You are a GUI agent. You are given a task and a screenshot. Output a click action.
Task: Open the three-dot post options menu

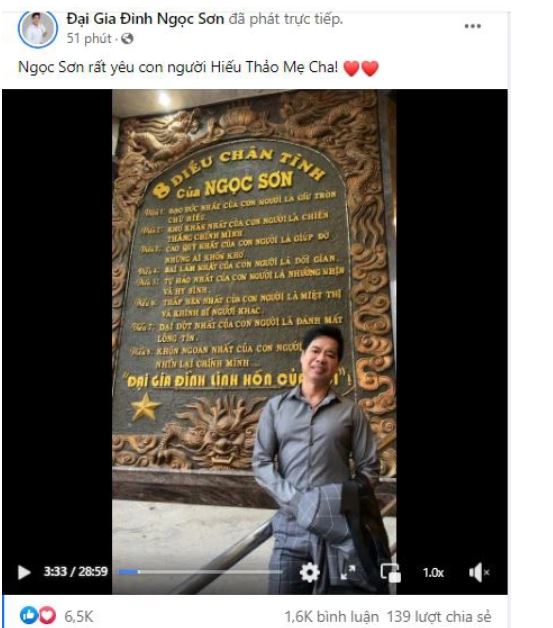(x=473, y=26)
